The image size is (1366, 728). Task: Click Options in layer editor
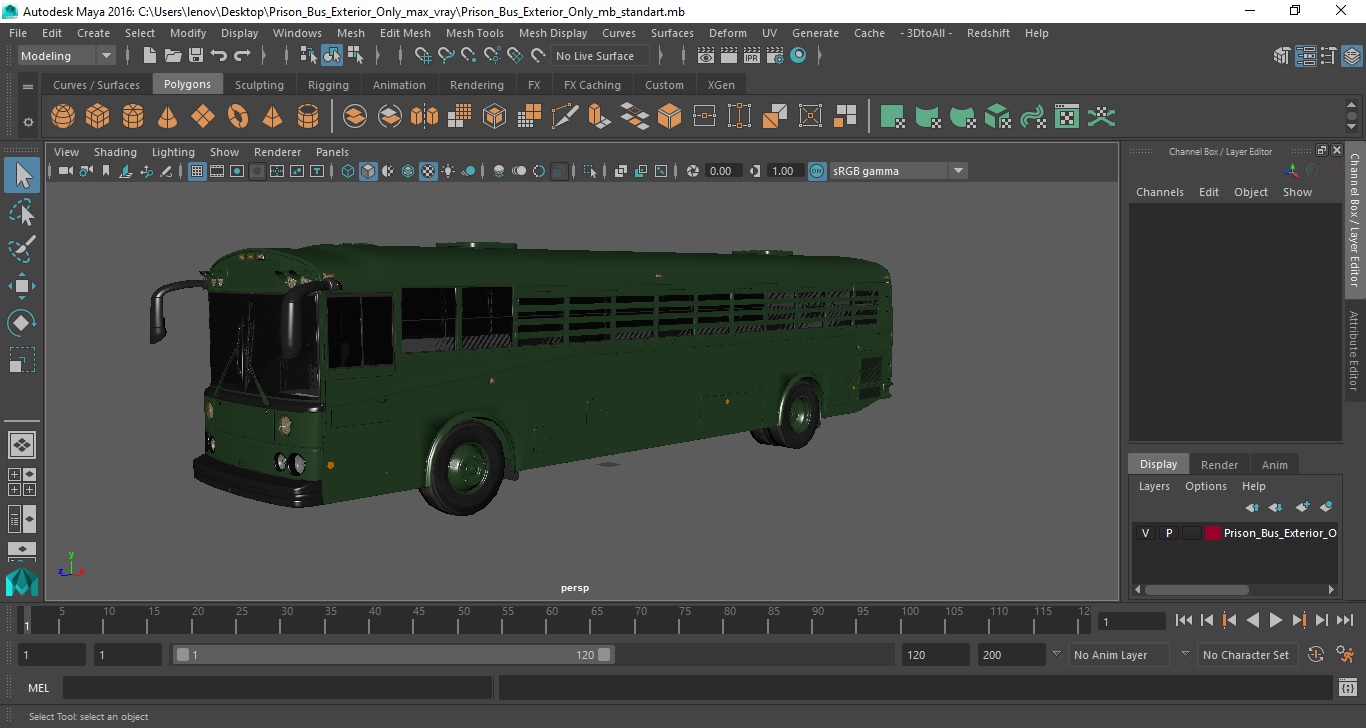click(x=1205, y=486)
